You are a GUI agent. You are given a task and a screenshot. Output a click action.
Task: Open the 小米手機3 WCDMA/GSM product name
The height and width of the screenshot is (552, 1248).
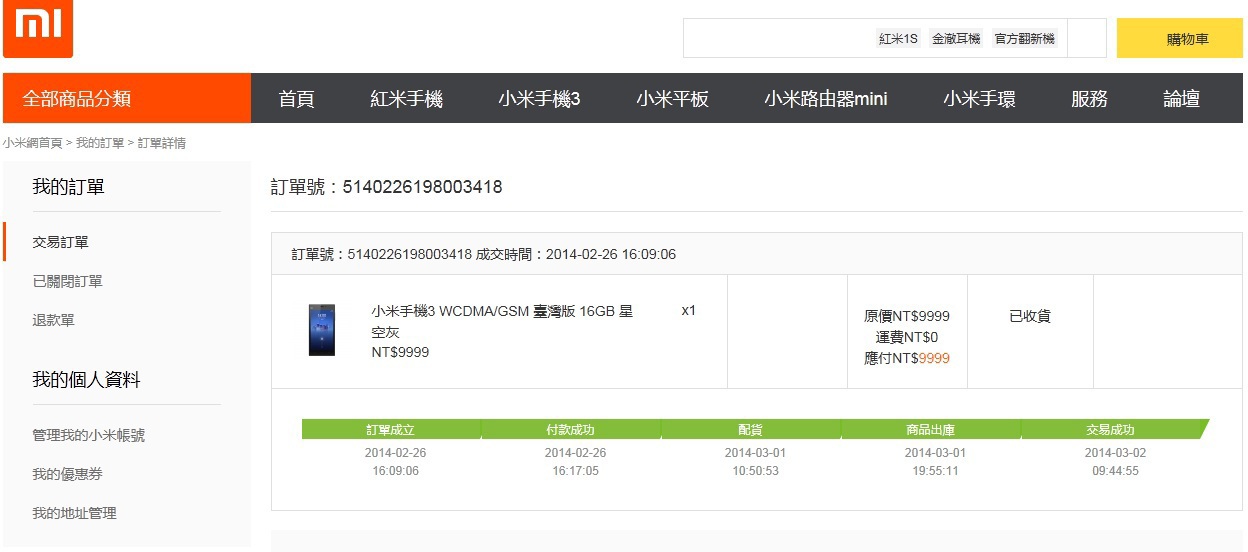tap(502, 321)
